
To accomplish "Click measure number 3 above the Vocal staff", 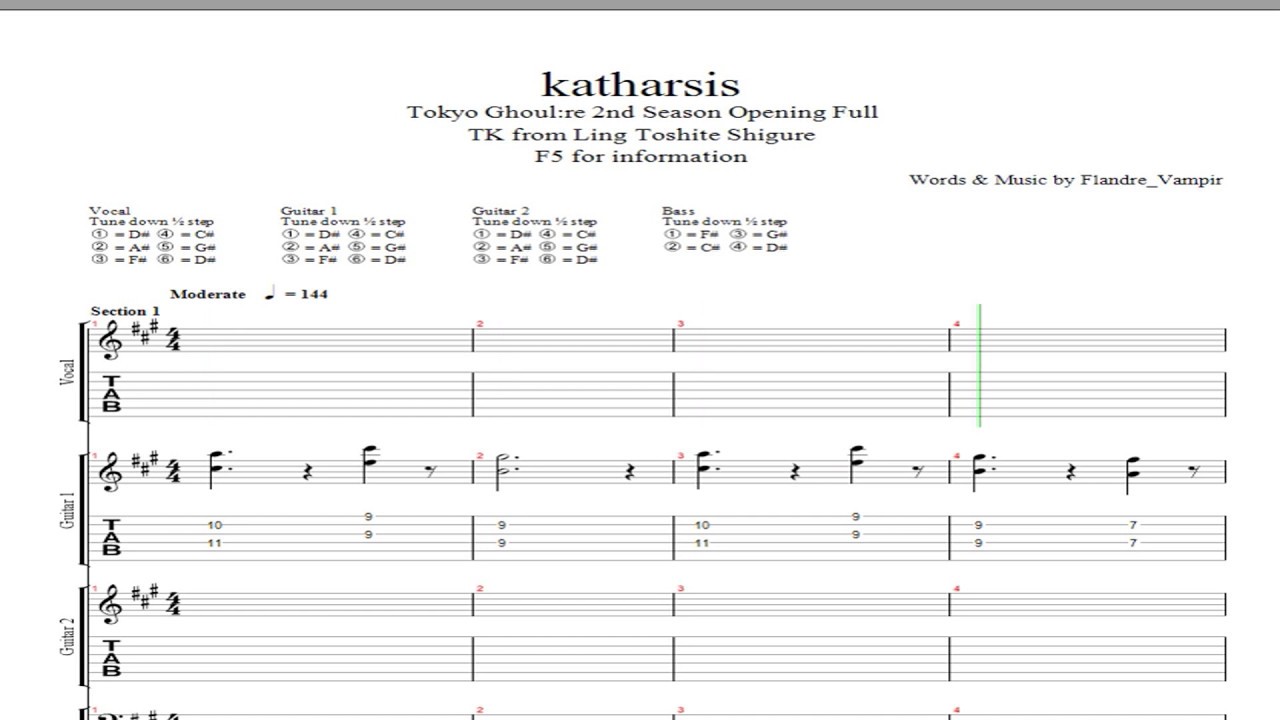I will coord(680,323).
